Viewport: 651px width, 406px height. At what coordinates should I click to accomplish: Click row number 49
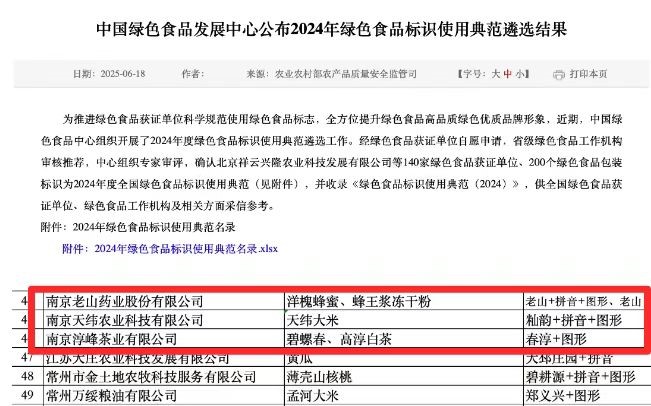tap(27, 396)
